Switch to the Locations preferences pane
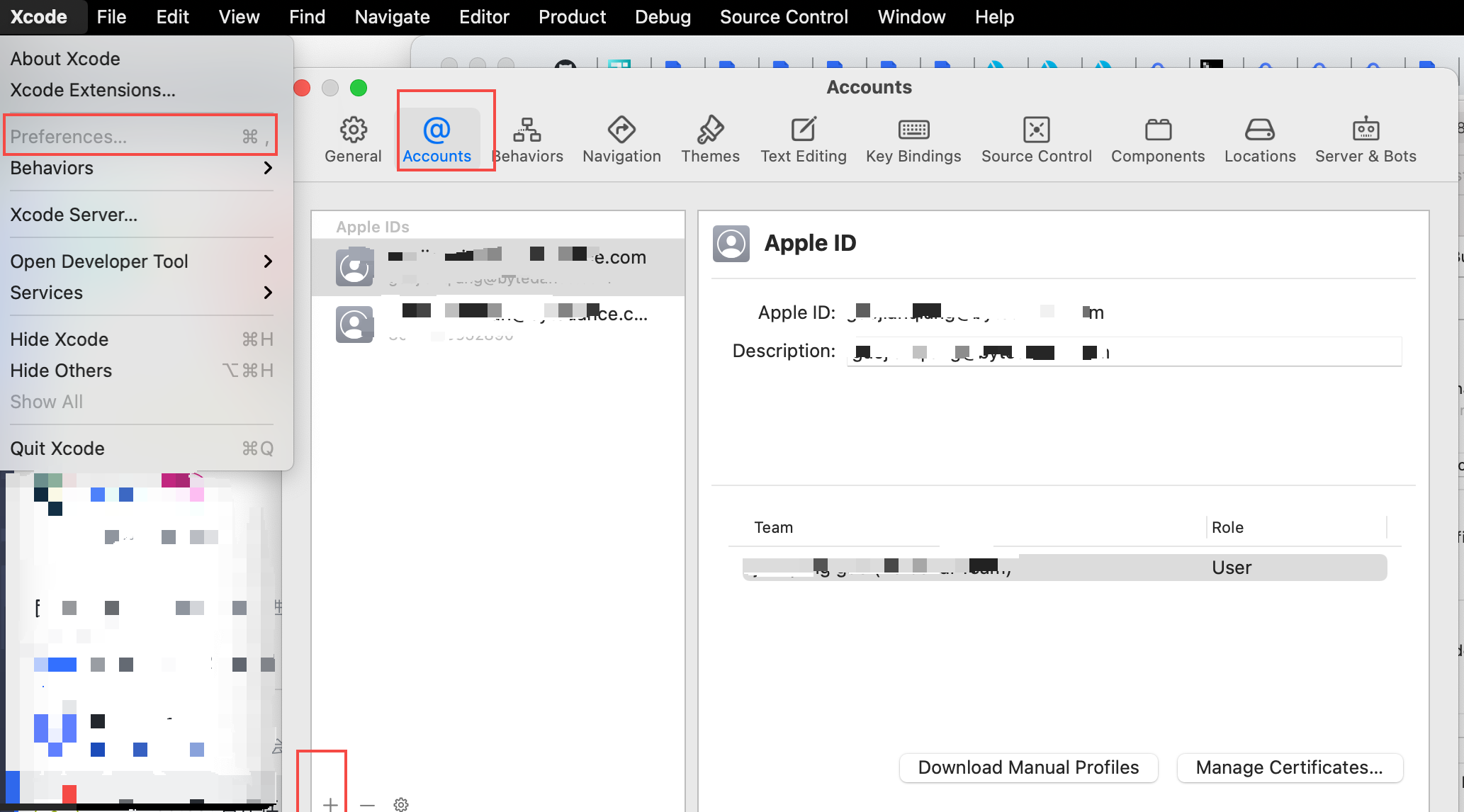Image resolution: width=1464 pixels, height=812 pixels. coord(1260,140)
